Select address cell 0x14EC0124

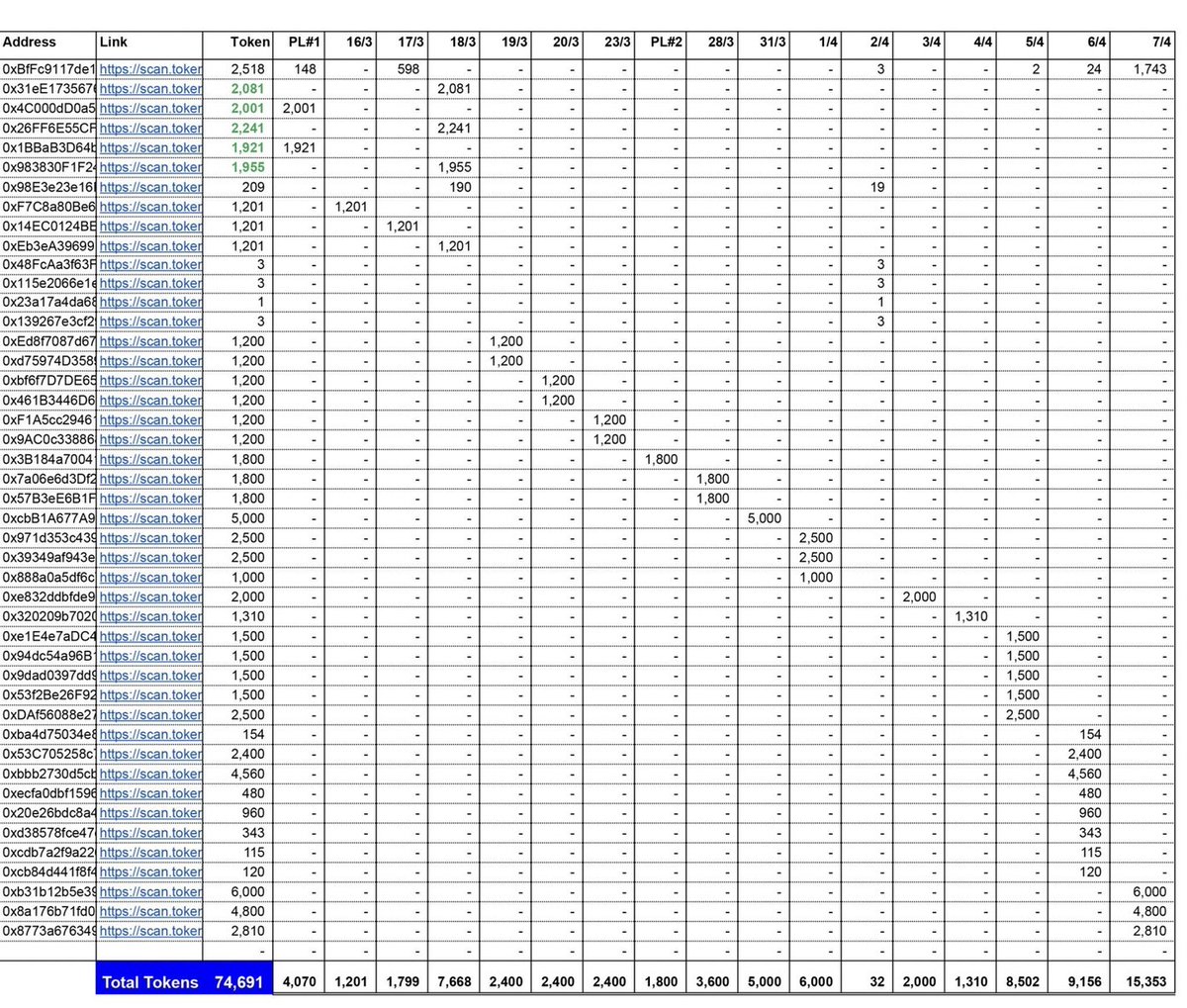point(49,226)
